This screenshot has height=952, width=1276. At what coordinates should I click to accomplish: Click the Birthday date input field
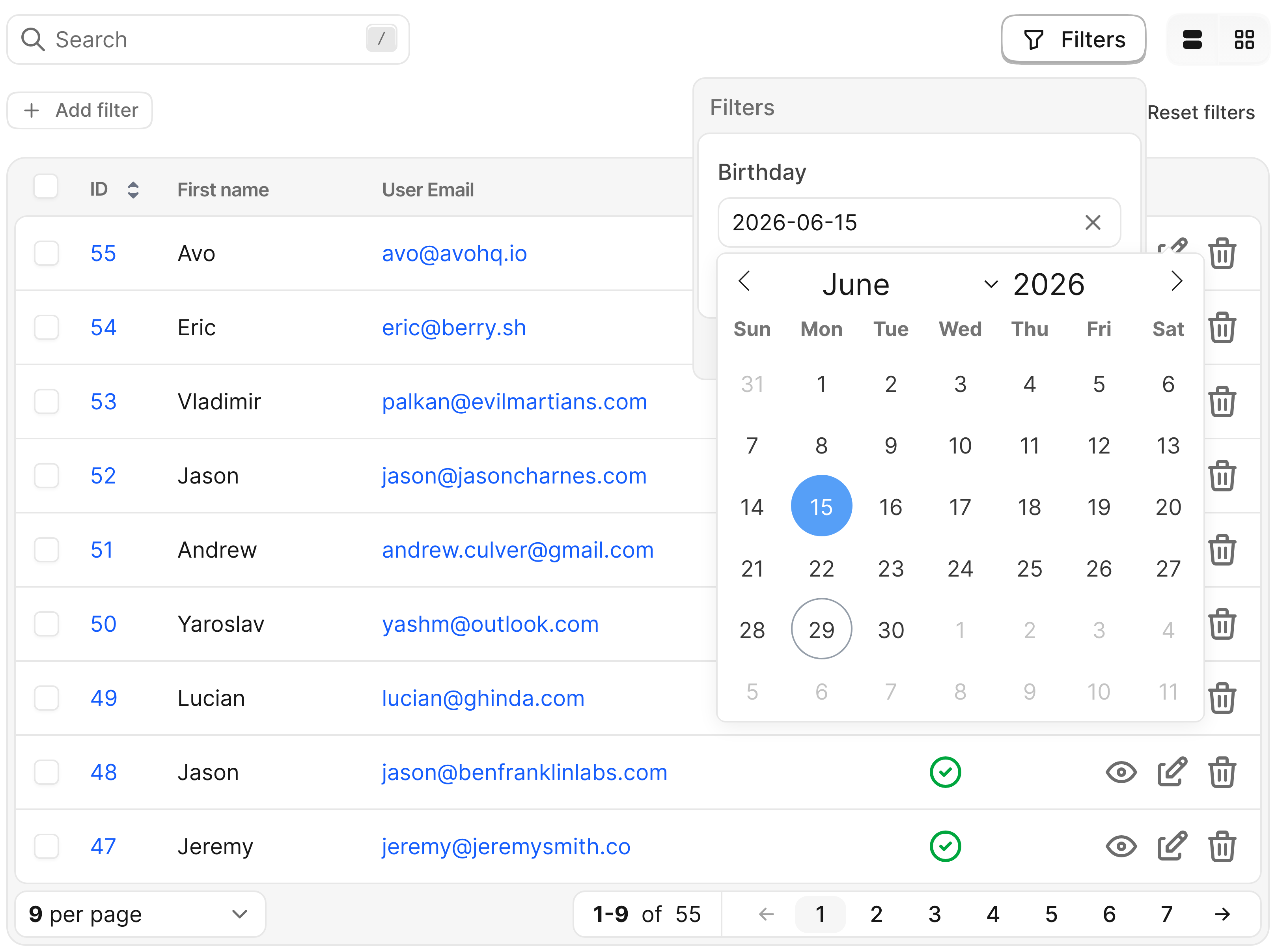pos(919,222)
